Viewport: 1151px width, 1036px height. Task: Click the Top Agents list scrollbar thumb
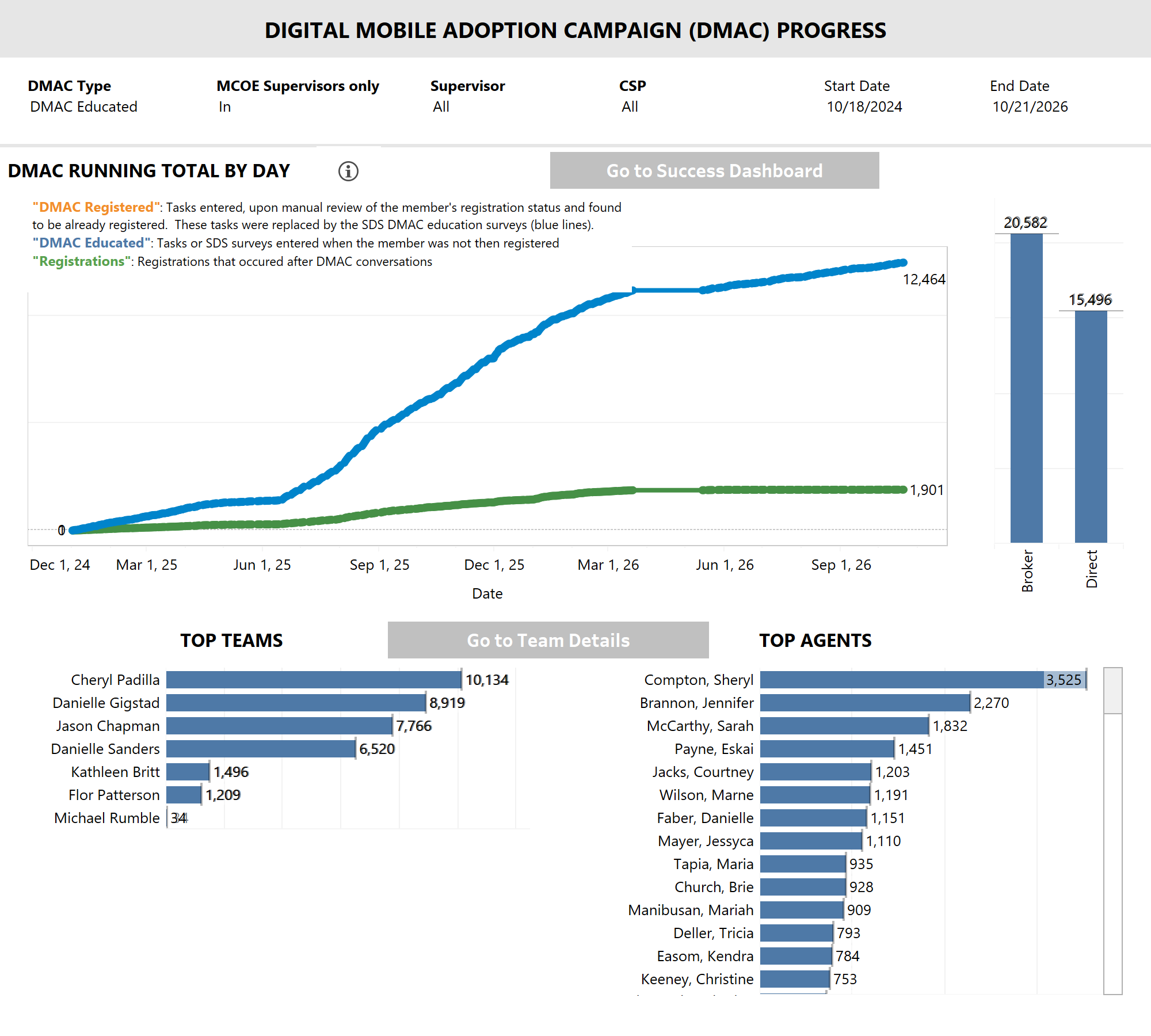tap(1113, 691)
